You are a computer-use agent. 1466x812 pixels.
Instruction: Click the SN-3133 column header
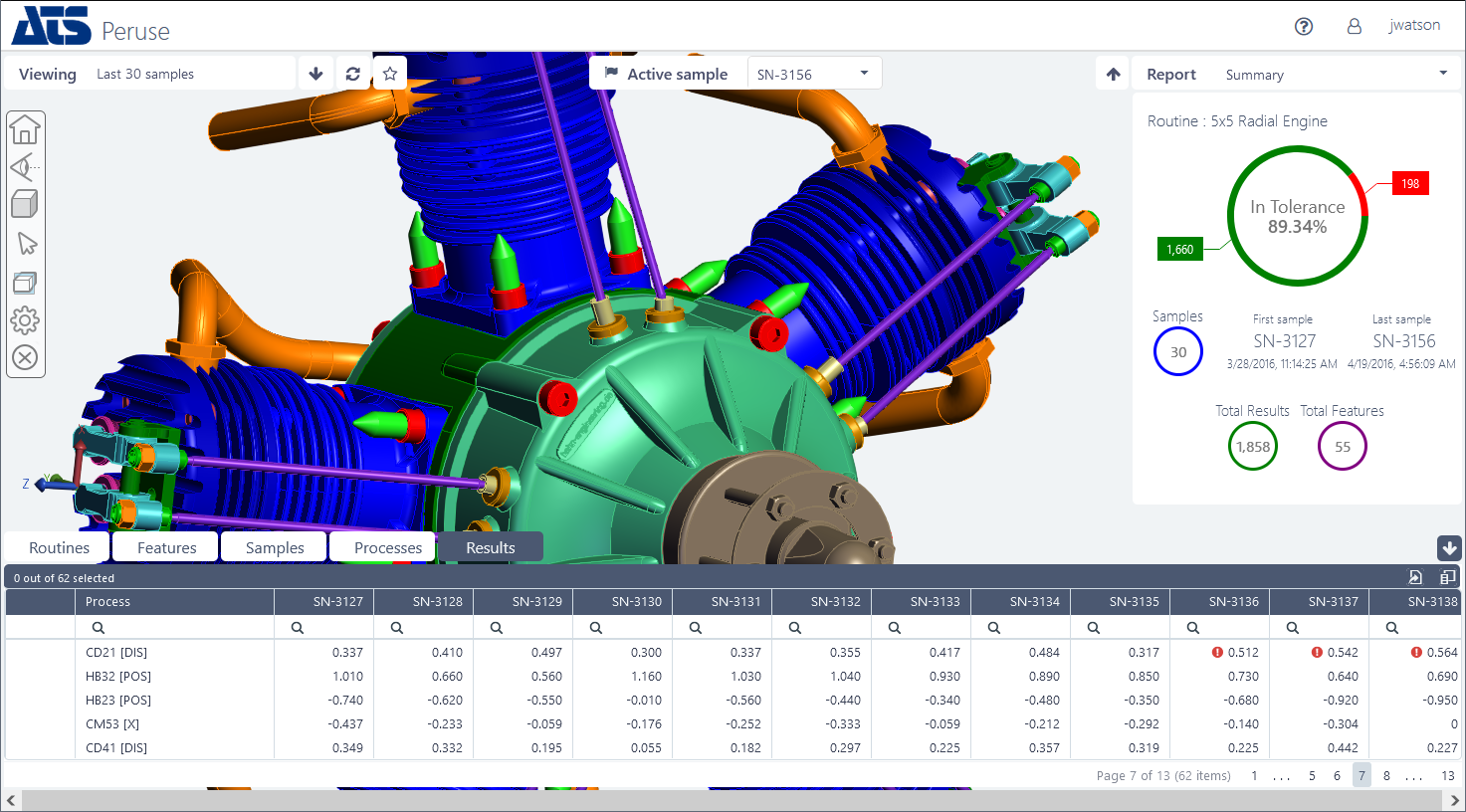coord(921,601)
